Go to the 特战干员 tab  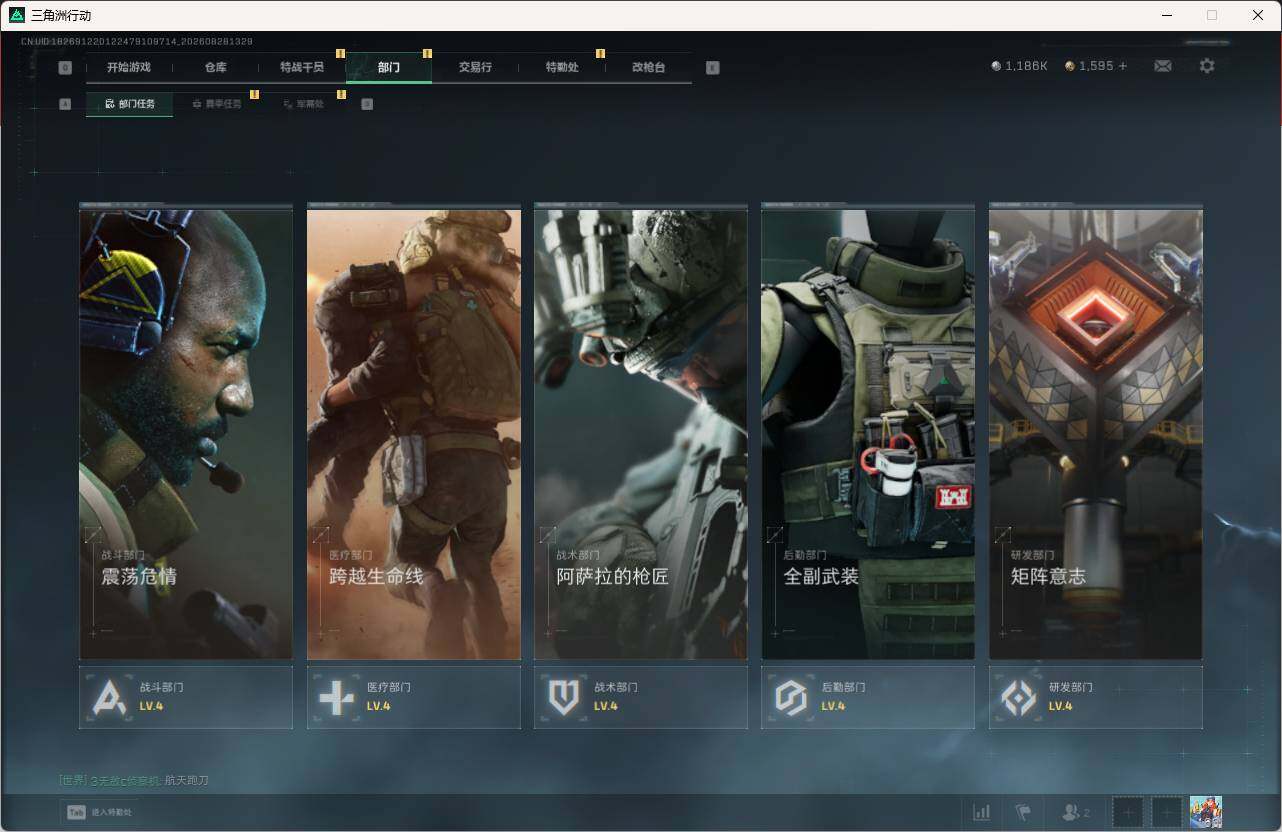(302, 68)
